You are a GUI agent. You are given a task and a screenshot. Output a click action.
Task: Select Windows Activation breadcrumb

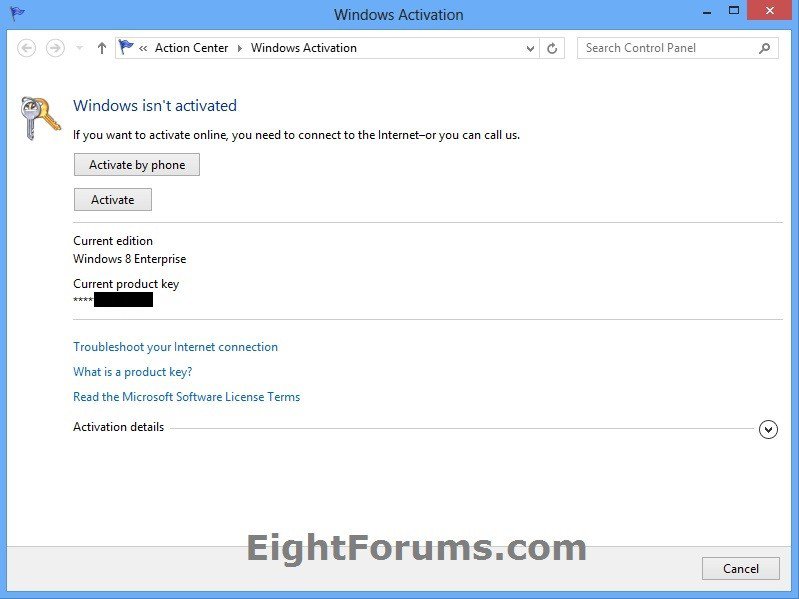pos(304,48)
